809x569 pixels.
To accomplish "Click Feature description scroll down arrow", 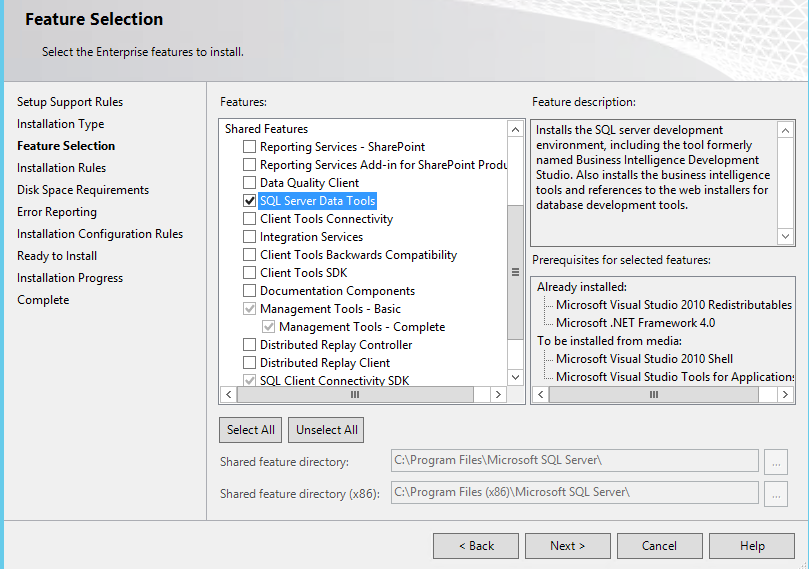I will click(785, 236).
